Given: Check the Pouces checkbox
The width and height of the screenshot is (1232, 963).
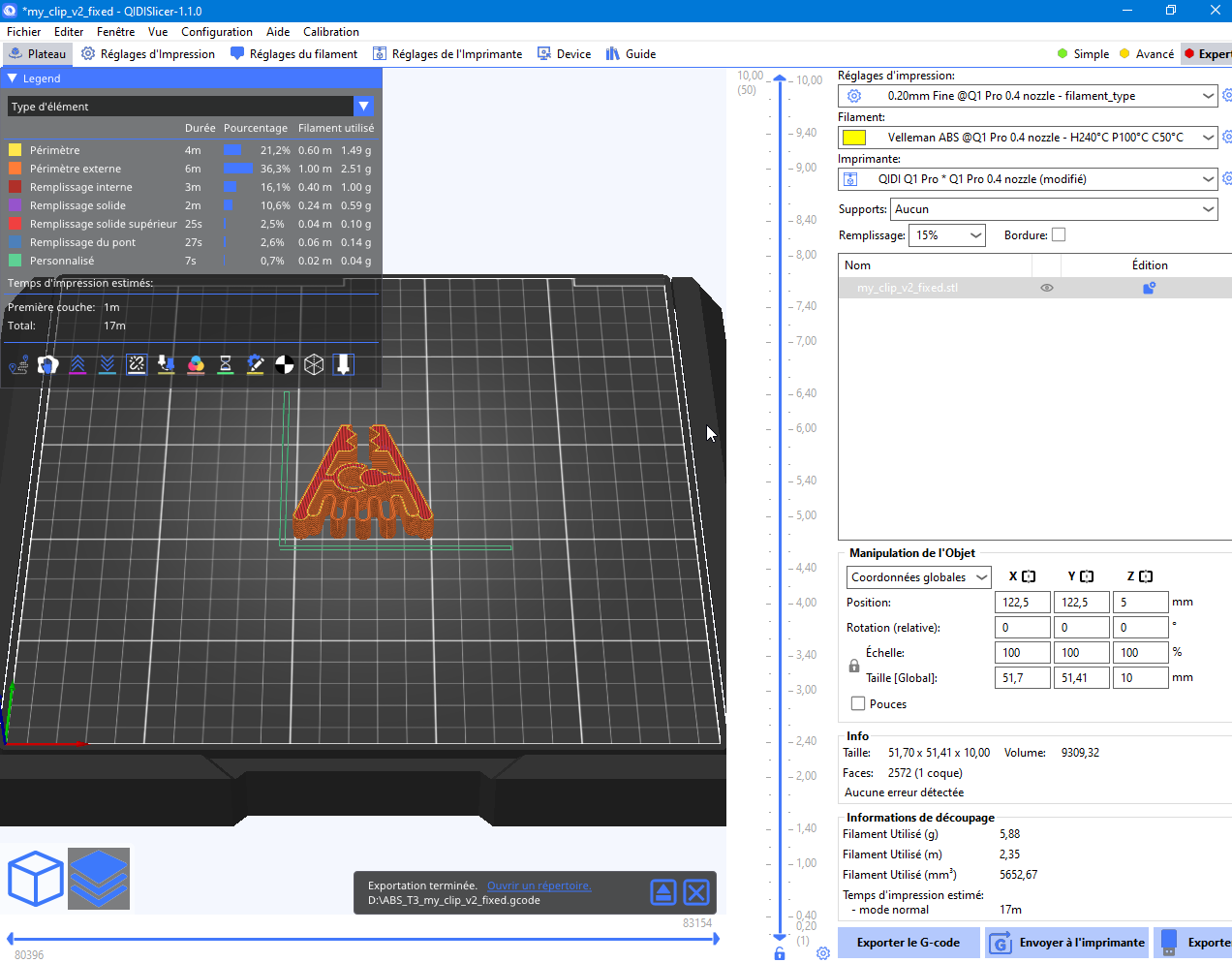Looking at the screenshot, I should point(857,704).
